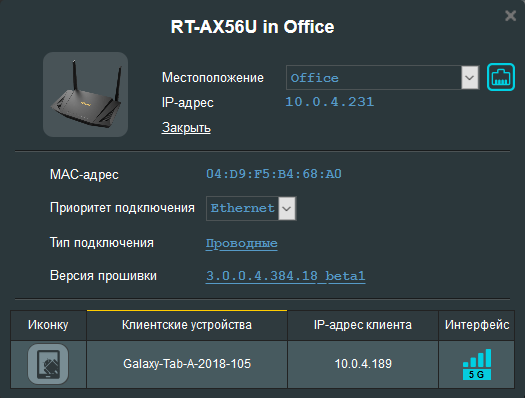The image size is (525, 398).
Task: Click the Иконку column header
Action: click(x=48, y=325)
